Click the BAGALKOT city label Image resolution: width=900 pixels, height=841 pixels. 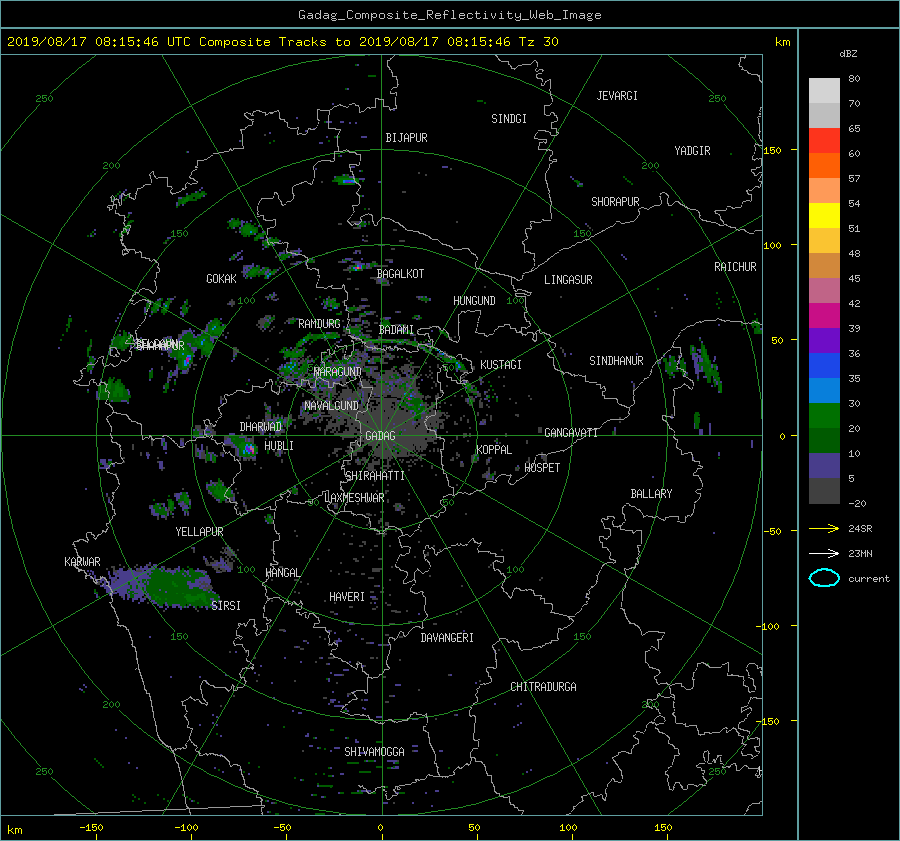click(400, 274)
